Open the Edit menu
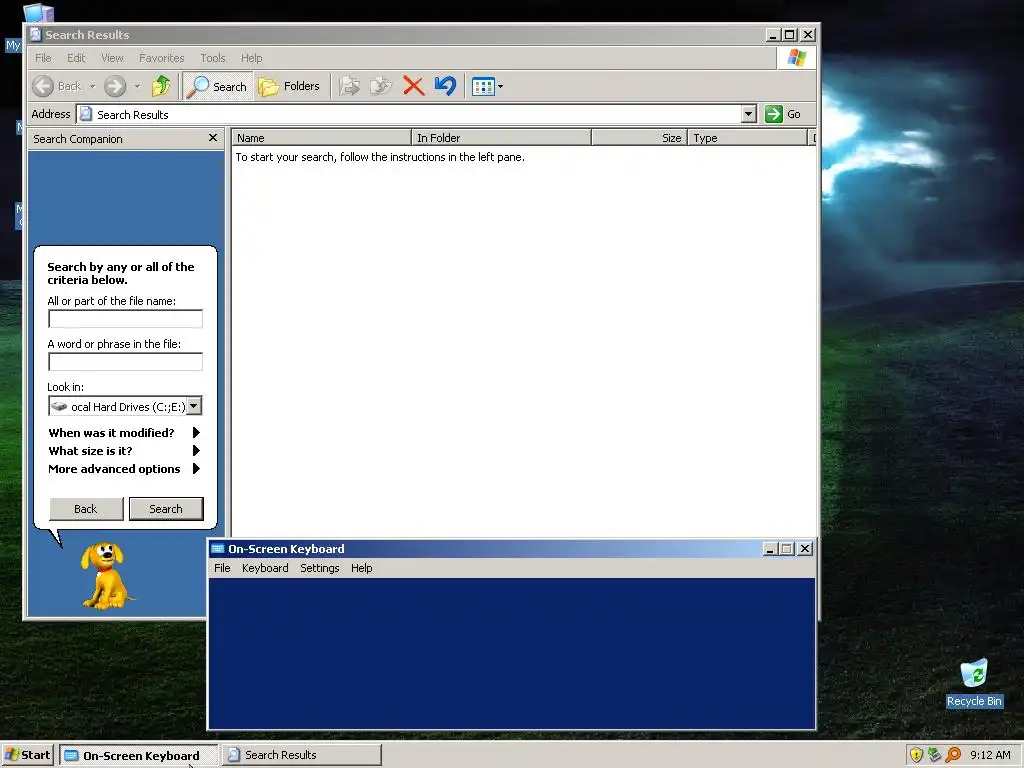The height and width of the screenshot is (768, 1024). pos(76,58)
